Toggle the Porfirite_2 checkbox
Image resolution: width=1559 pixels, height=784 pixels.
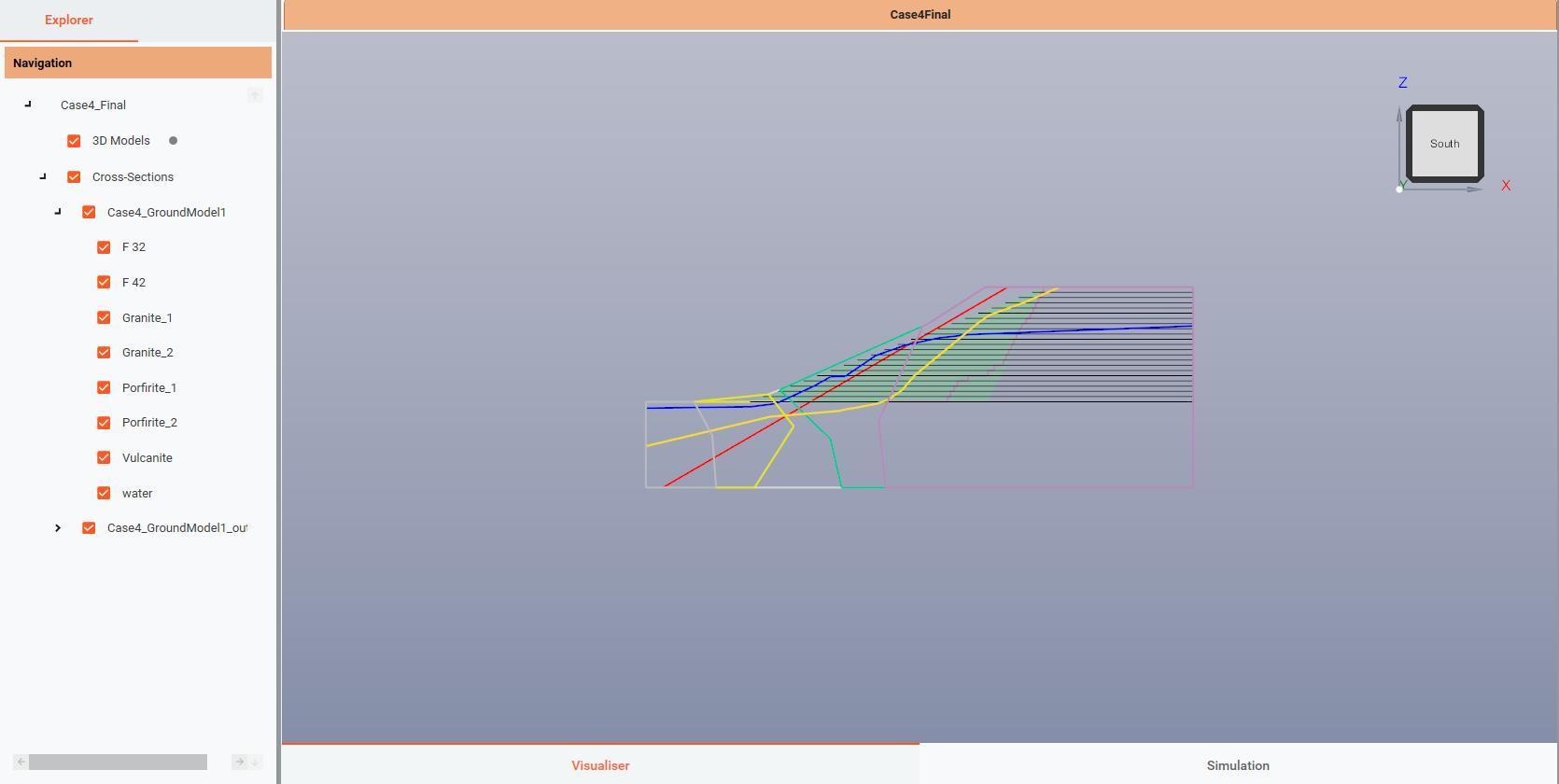point(104,423)
